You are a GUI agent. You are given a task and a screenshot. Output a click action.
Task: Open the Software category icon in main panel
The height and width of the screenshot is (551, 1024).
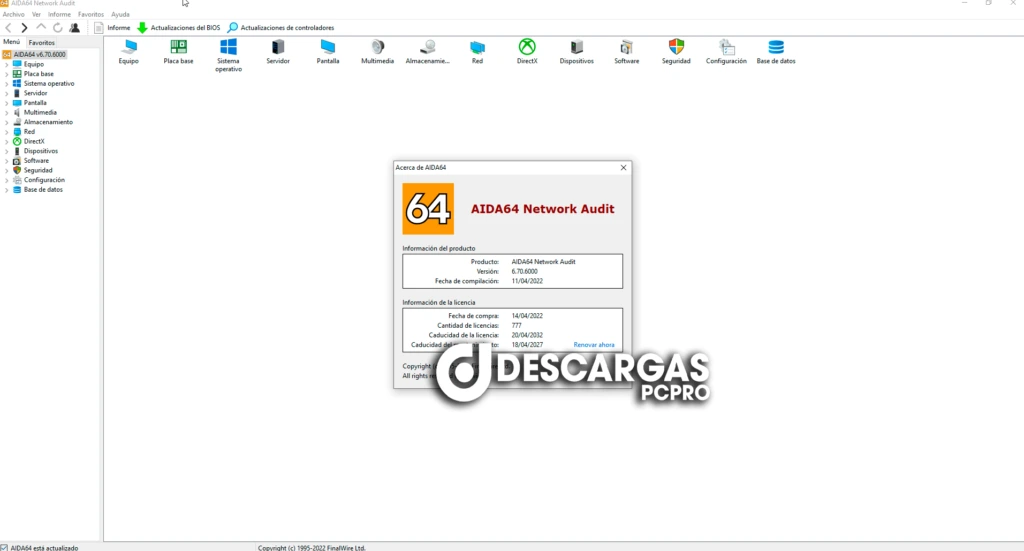click(x=627, y=48)
